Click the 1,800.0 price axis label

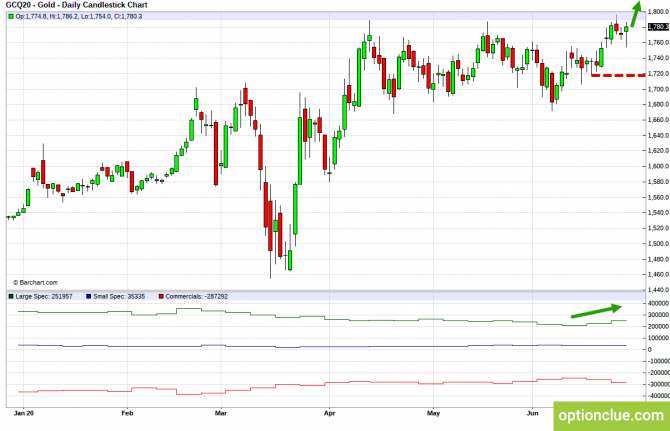pyautogui.click(x=658, y=12)
